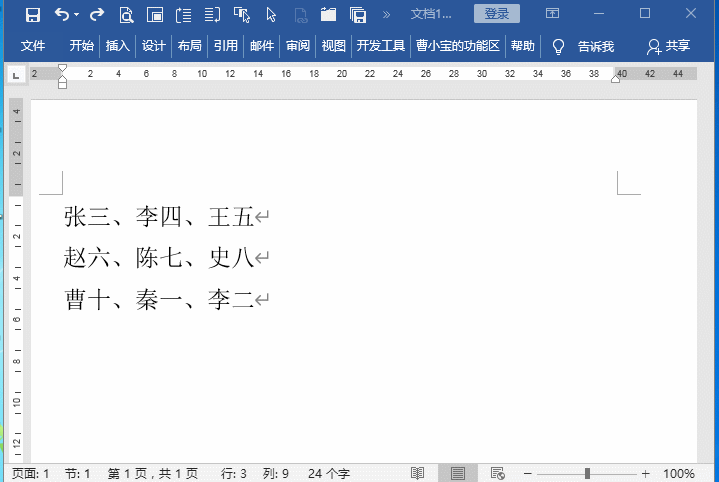The image size is (719, 482).
Task: Click the line spacing icon with the left bracket
Action: coord(183,15)
